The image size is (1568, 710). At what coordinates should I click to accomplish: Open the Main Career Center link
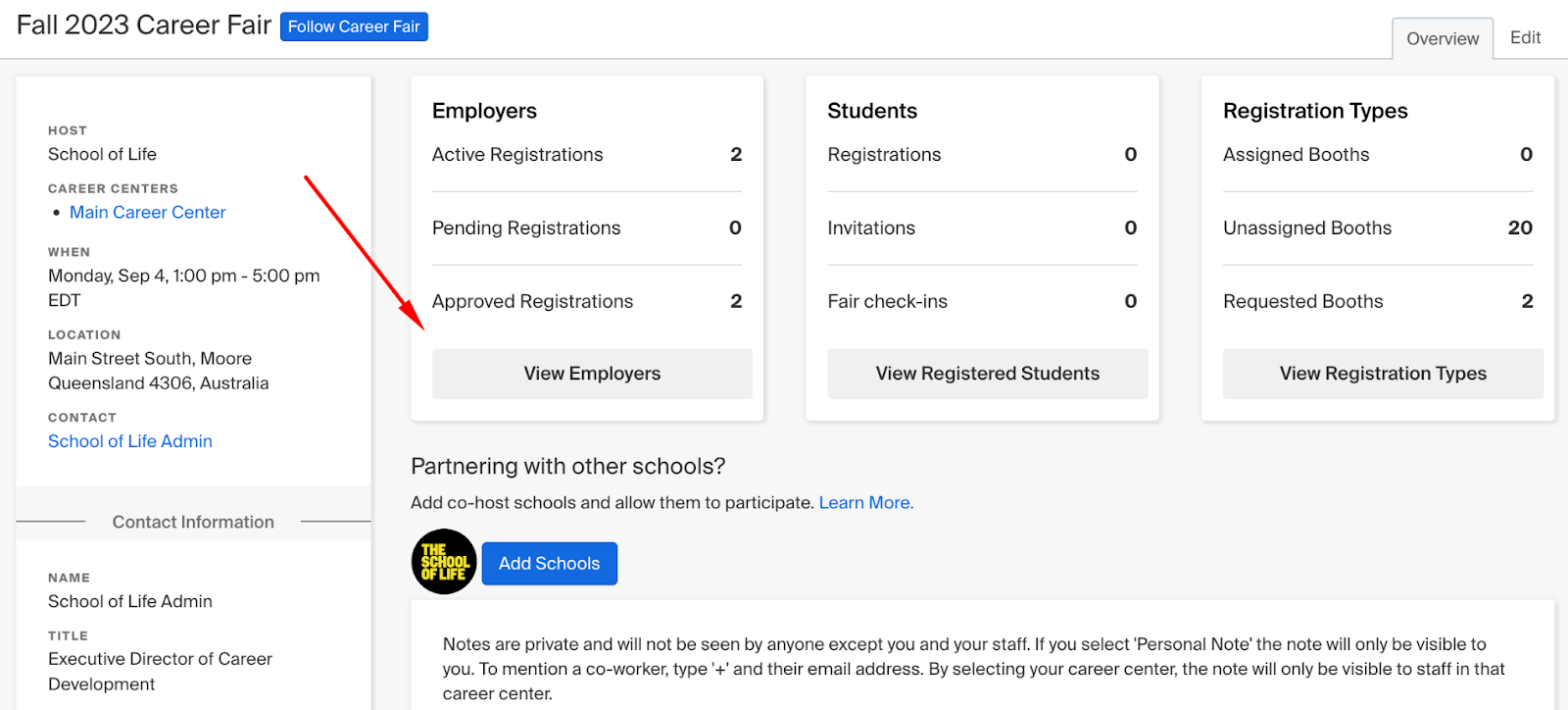point(147,212)
